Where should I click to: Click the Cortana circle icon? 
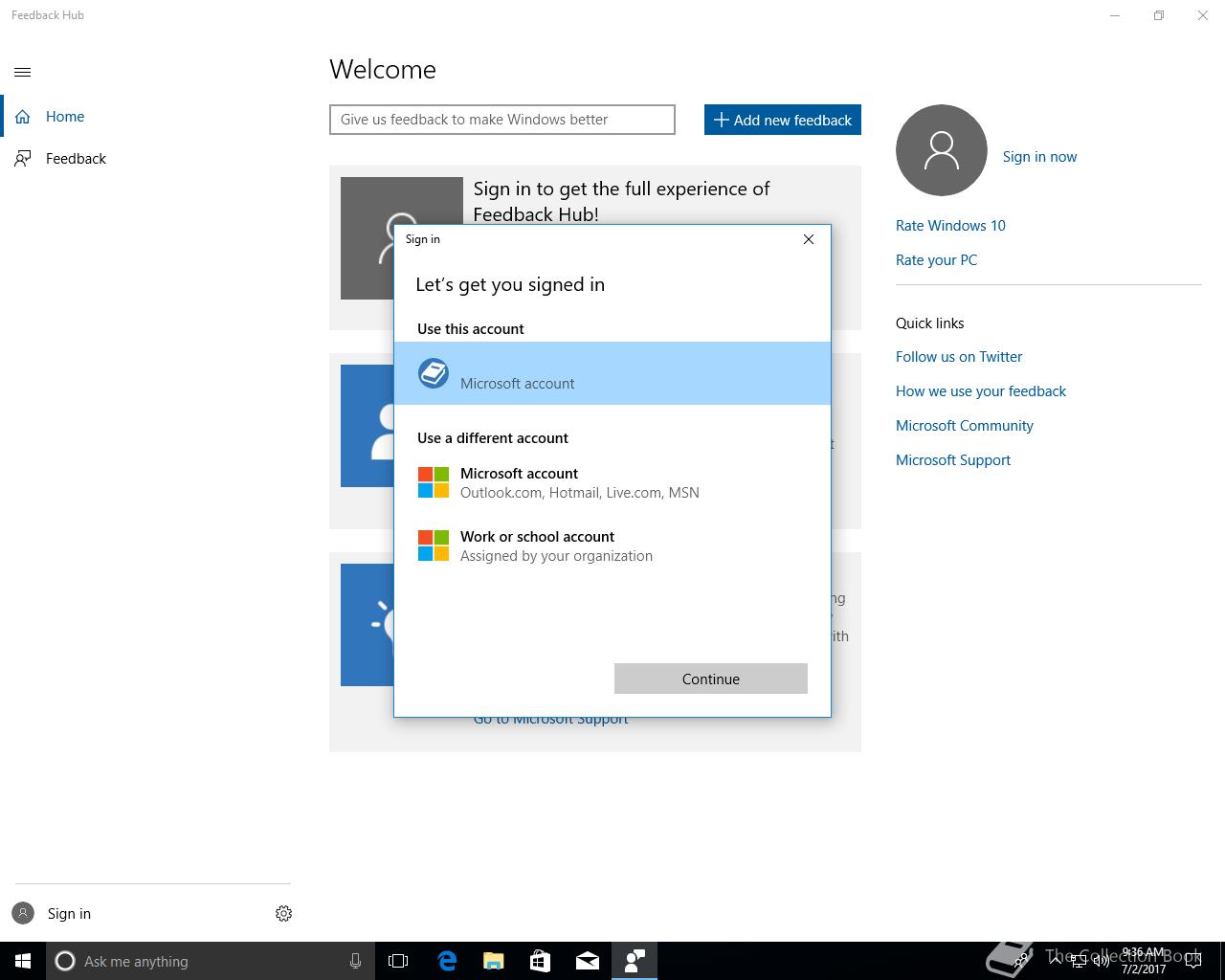click(x=65, y=961)
